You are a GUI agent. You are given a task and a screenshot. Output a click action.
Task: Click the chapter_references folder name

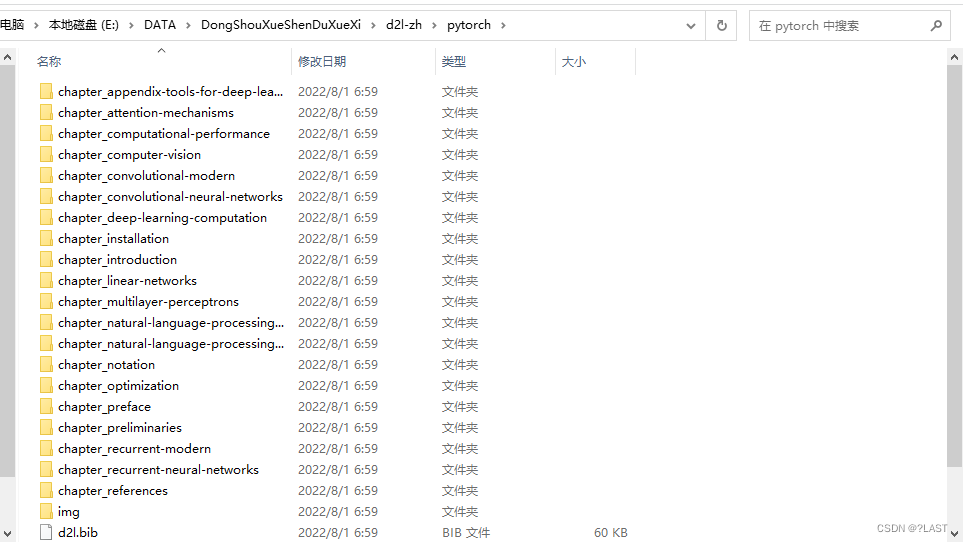(112, 490)
